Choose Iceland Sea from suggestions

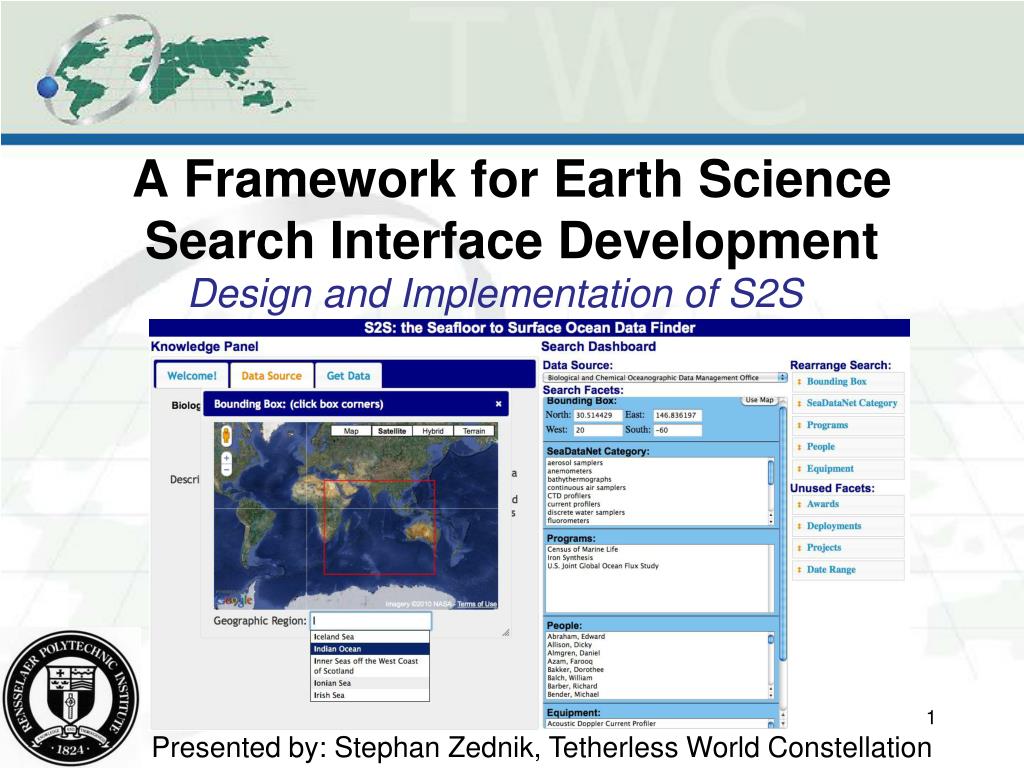tap(370, 637)
